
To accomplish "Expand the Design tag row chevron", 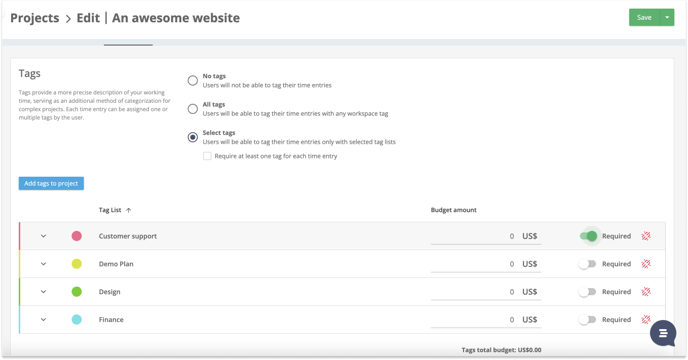I will [43, 292].
